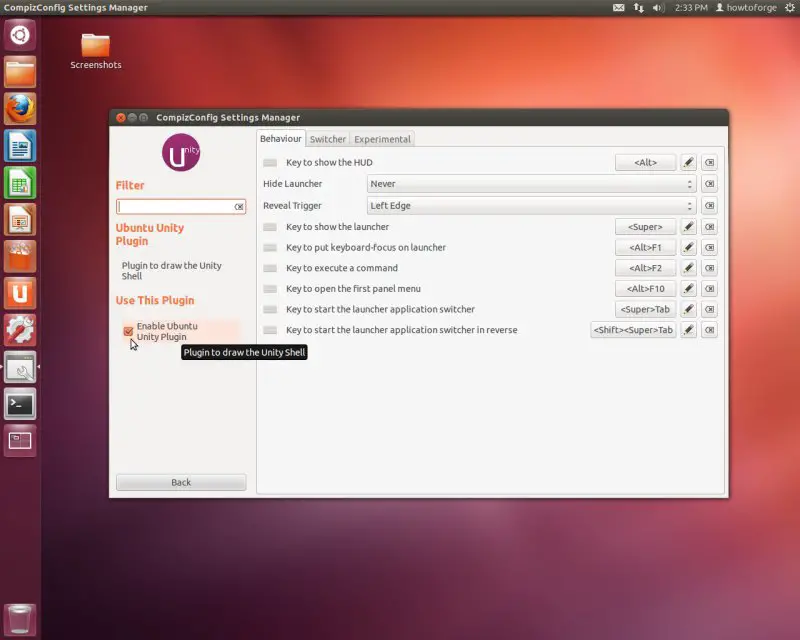
Task: Switch to the Switcher tab
Action: pos(328,139)
